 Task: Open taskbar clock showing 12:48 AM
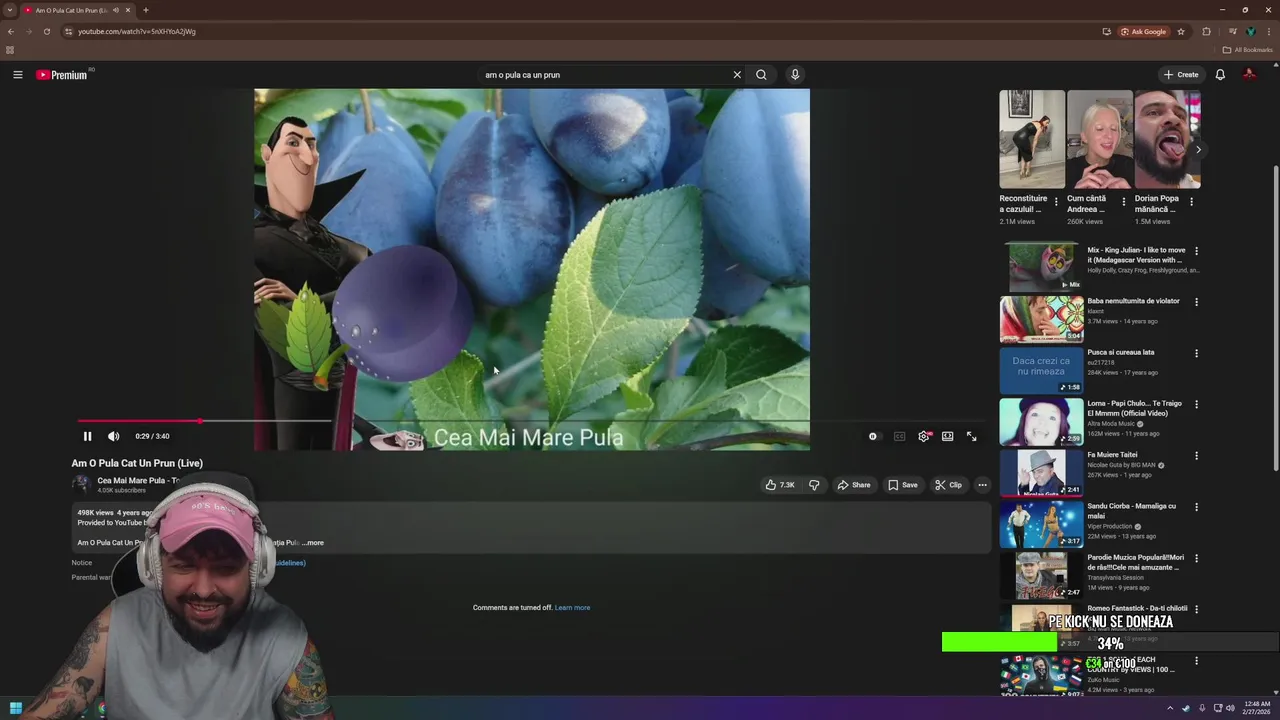[x=1257, y=708]
